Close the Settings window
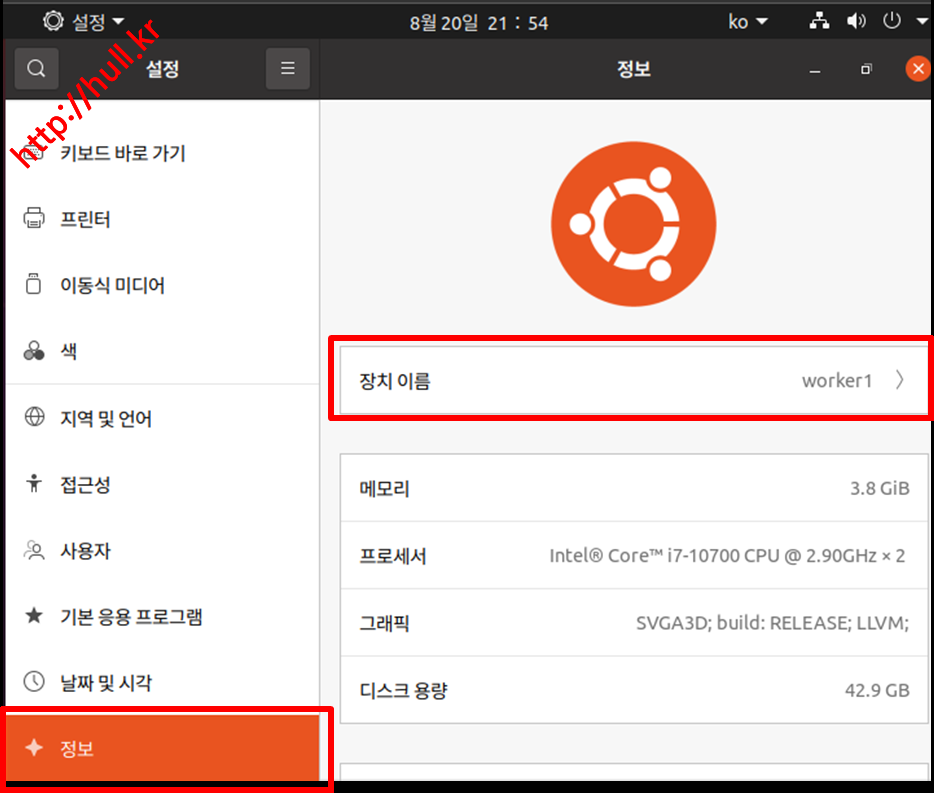The width and height of the screenshot is (934, 793). click(x=918, y=69)
